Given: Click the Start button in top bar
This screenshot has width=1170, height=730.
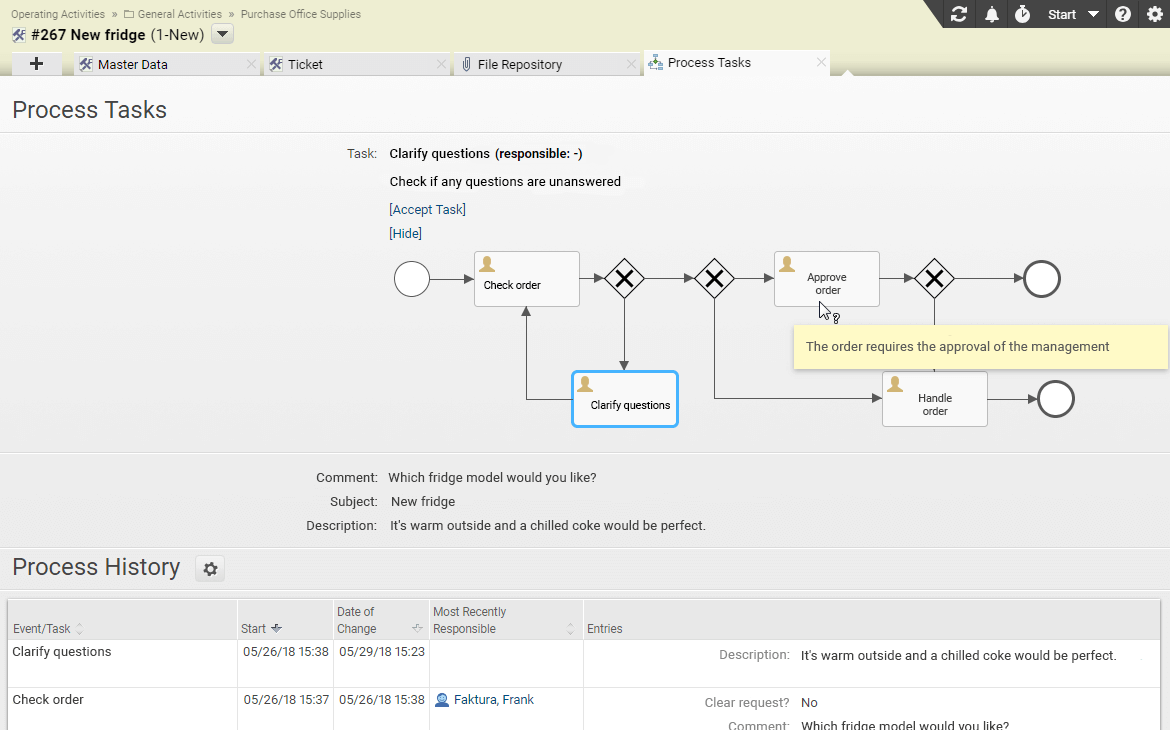Looking at the screenshot, I should click(1061, 14).
